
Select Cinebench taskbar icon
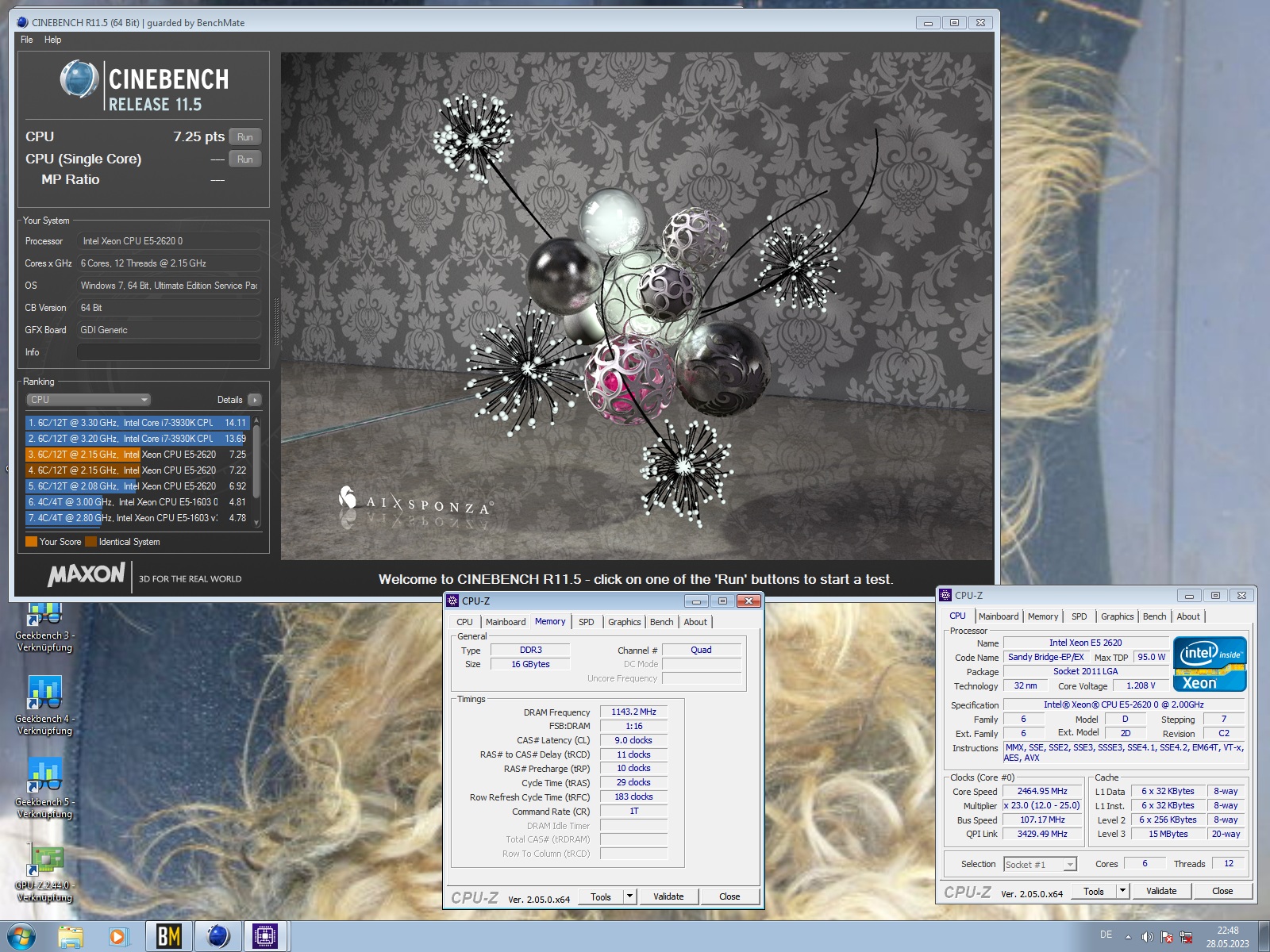tap(217, 936)
